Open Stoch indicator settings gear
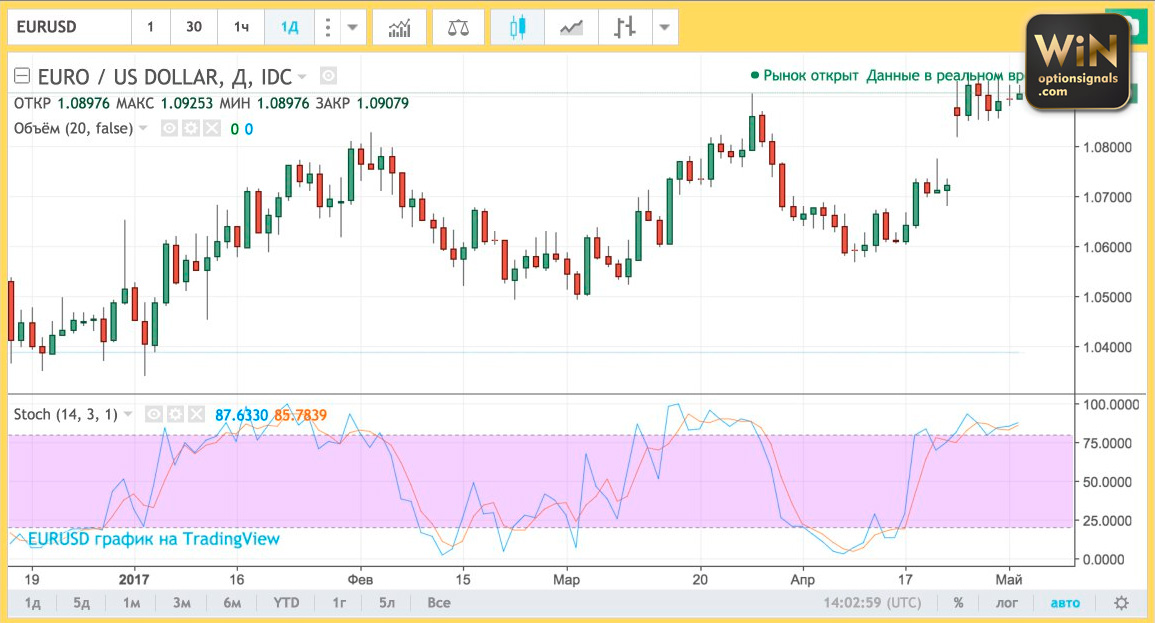Screen dimensions: 1155x623 [x=174, y=414]
